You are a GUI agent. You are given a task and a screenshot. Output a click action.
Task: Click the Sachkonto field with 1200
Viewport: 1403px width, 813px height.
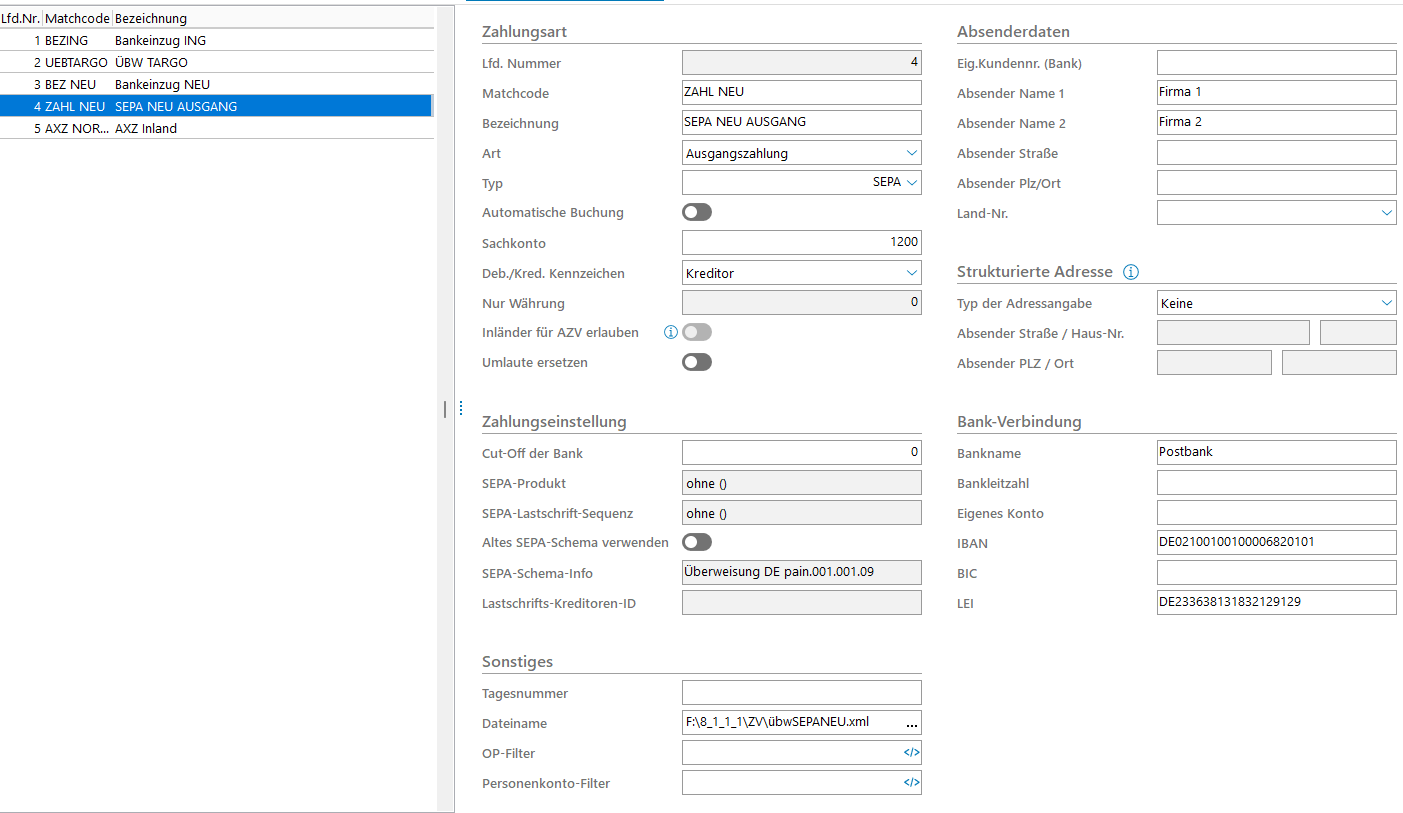coord(801,242)
